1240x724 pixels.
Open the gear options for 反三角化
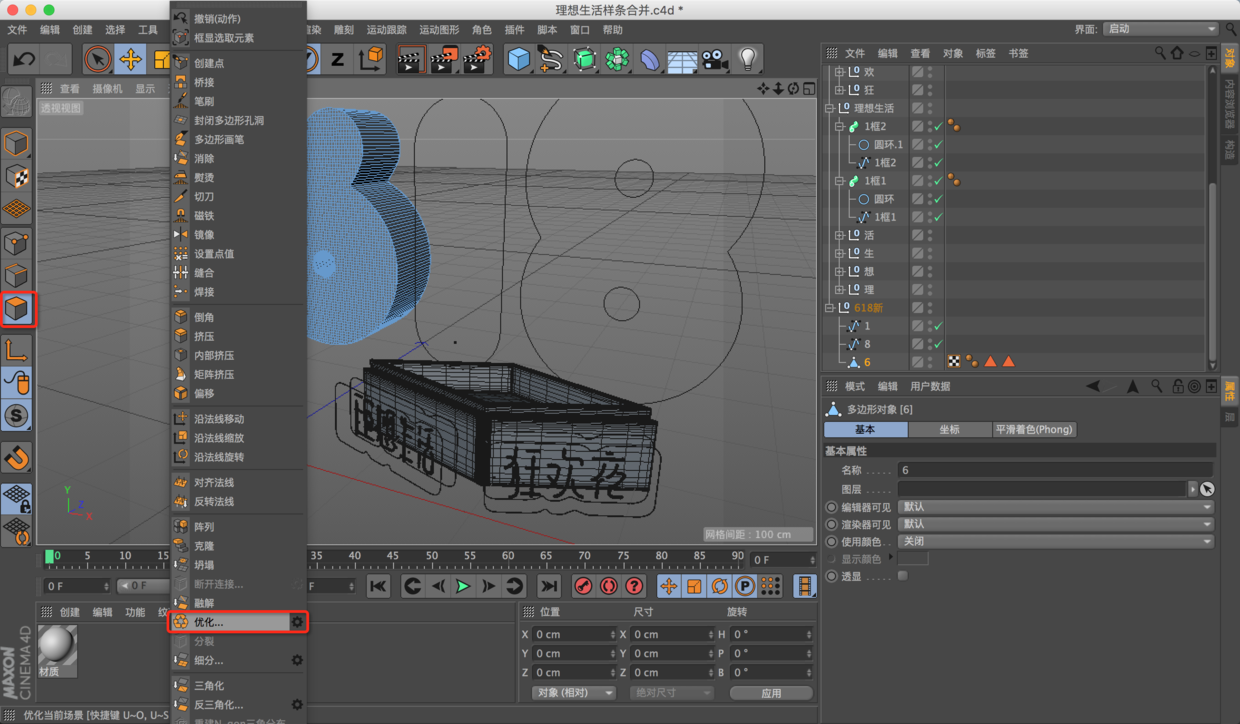pyautogui.click(x=297, y=704)
